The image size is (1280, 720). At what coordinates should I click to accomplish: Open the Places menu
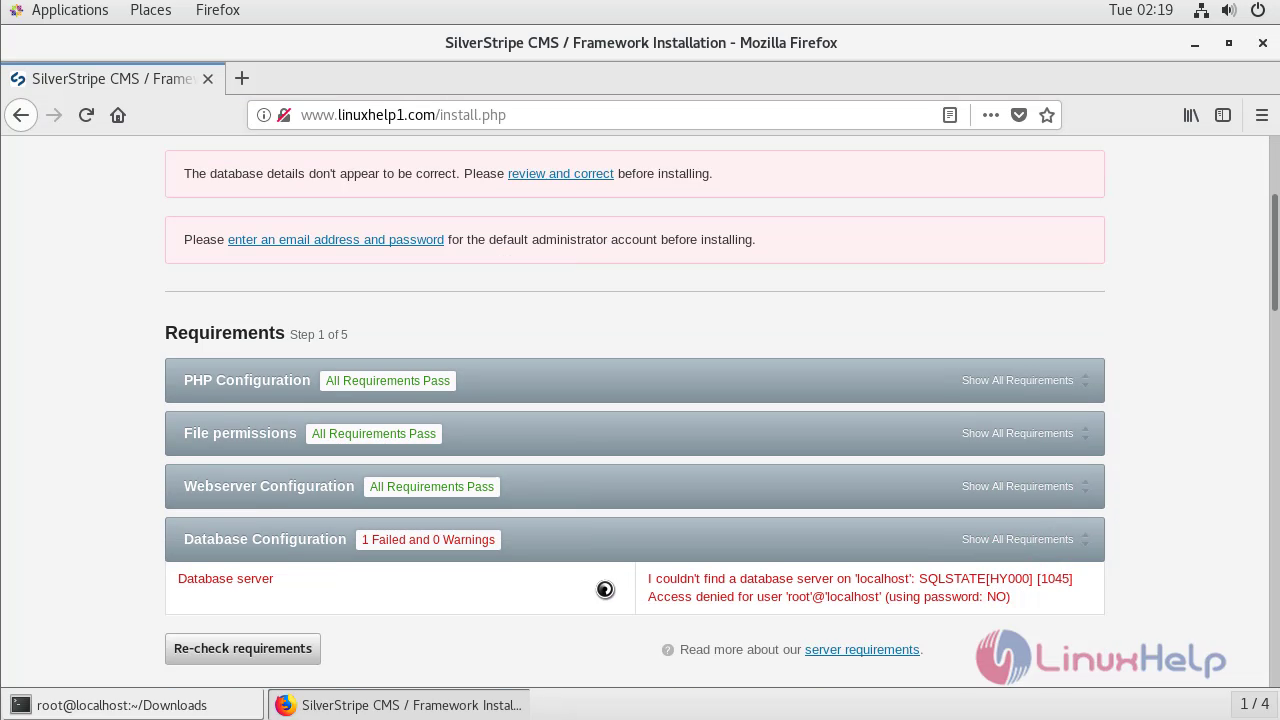[150, 10]
